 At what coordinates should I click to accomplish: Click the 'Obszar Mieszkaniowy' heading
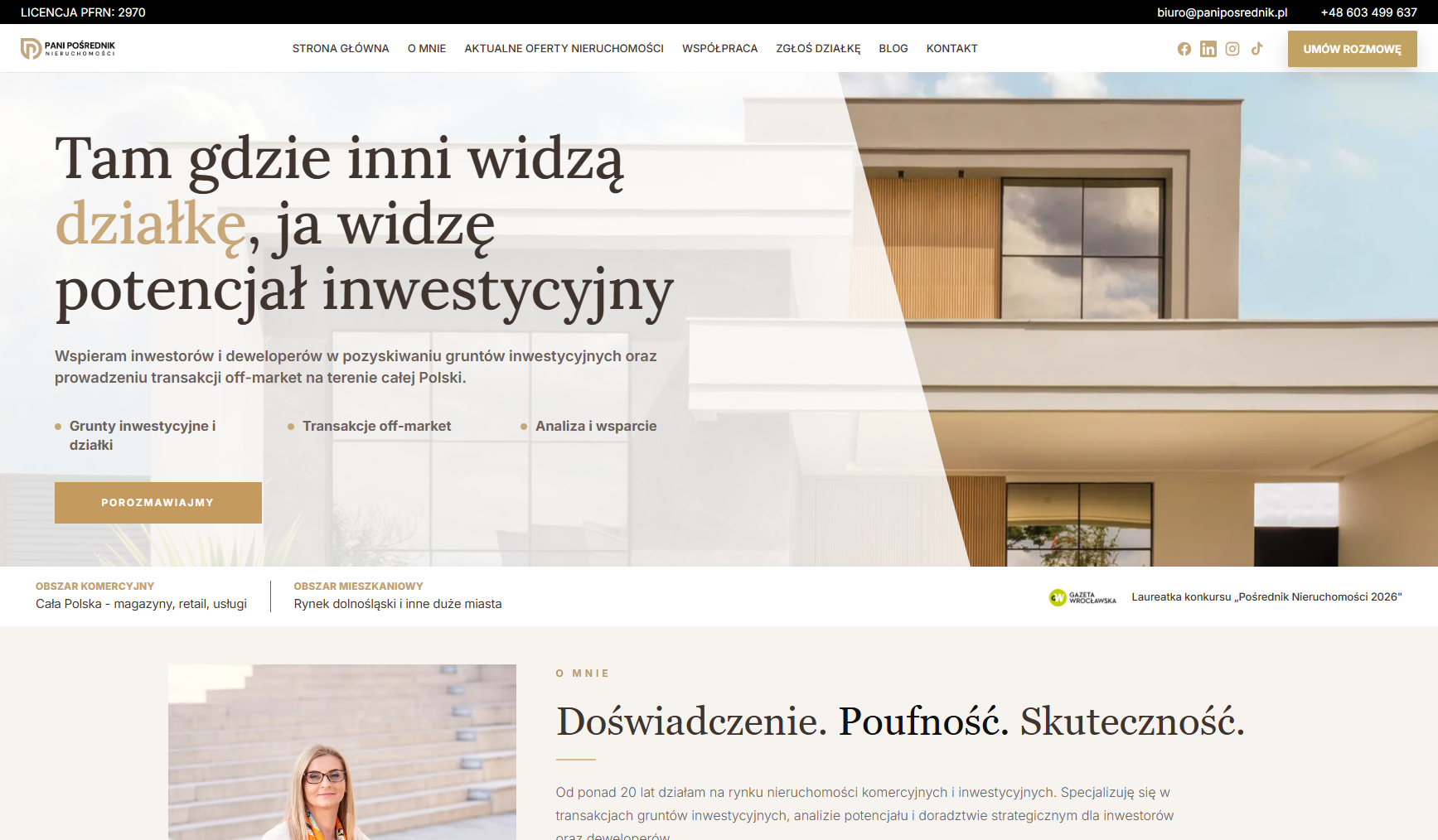point(359,587)
